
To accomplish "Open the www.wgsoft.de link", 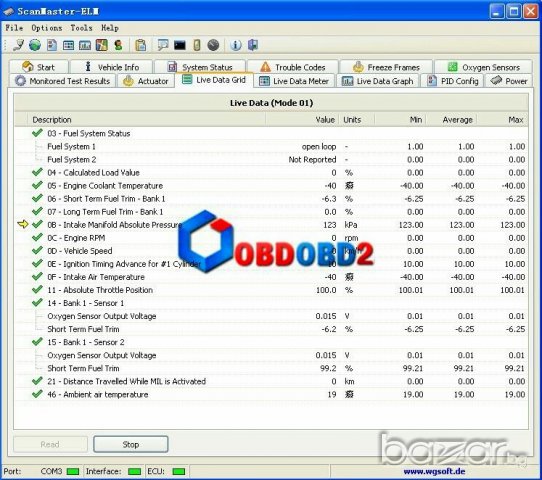I will [x=434, y=471].
